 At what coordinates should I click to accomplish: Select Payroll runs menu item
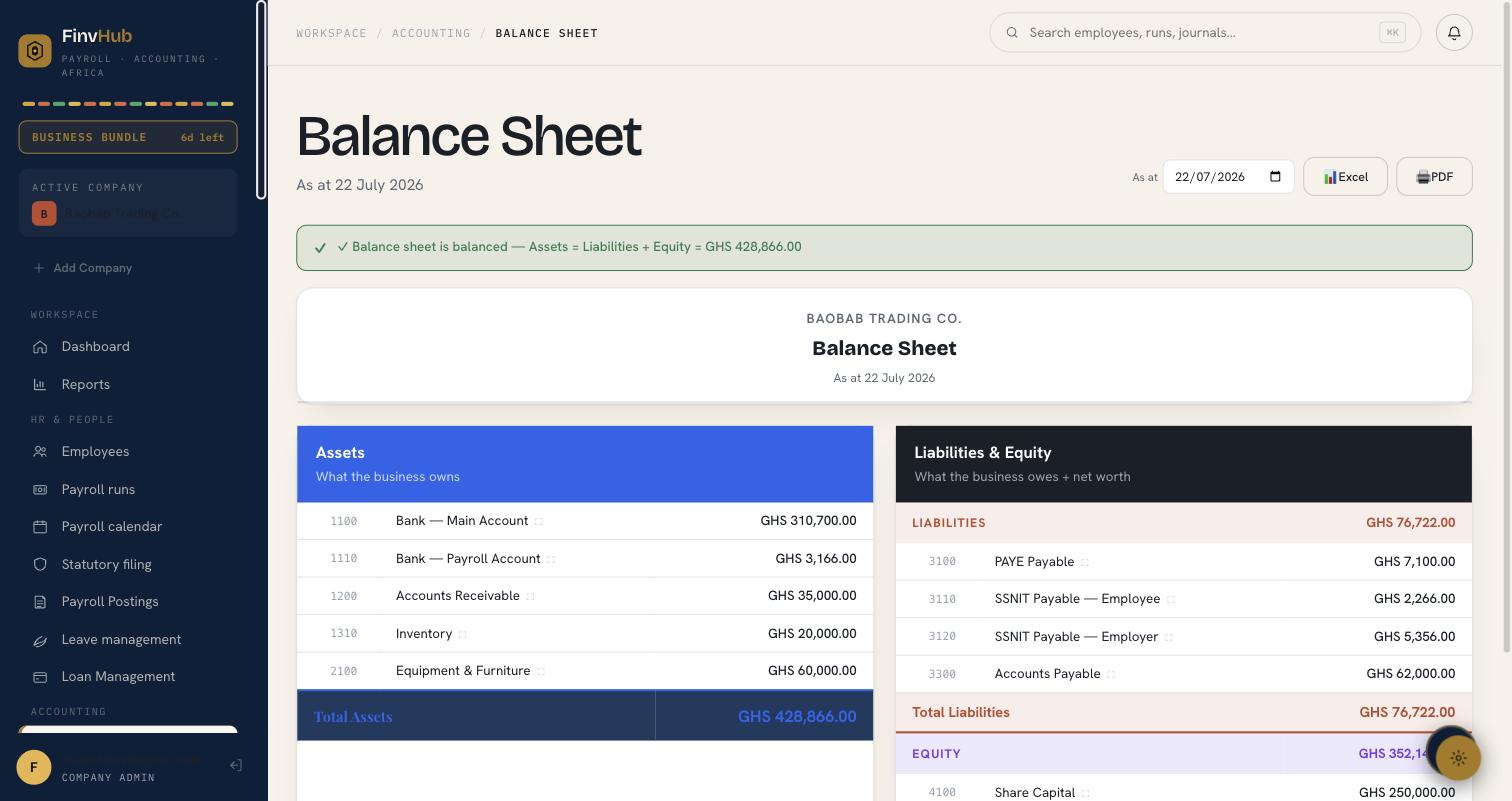coord(128,490)
